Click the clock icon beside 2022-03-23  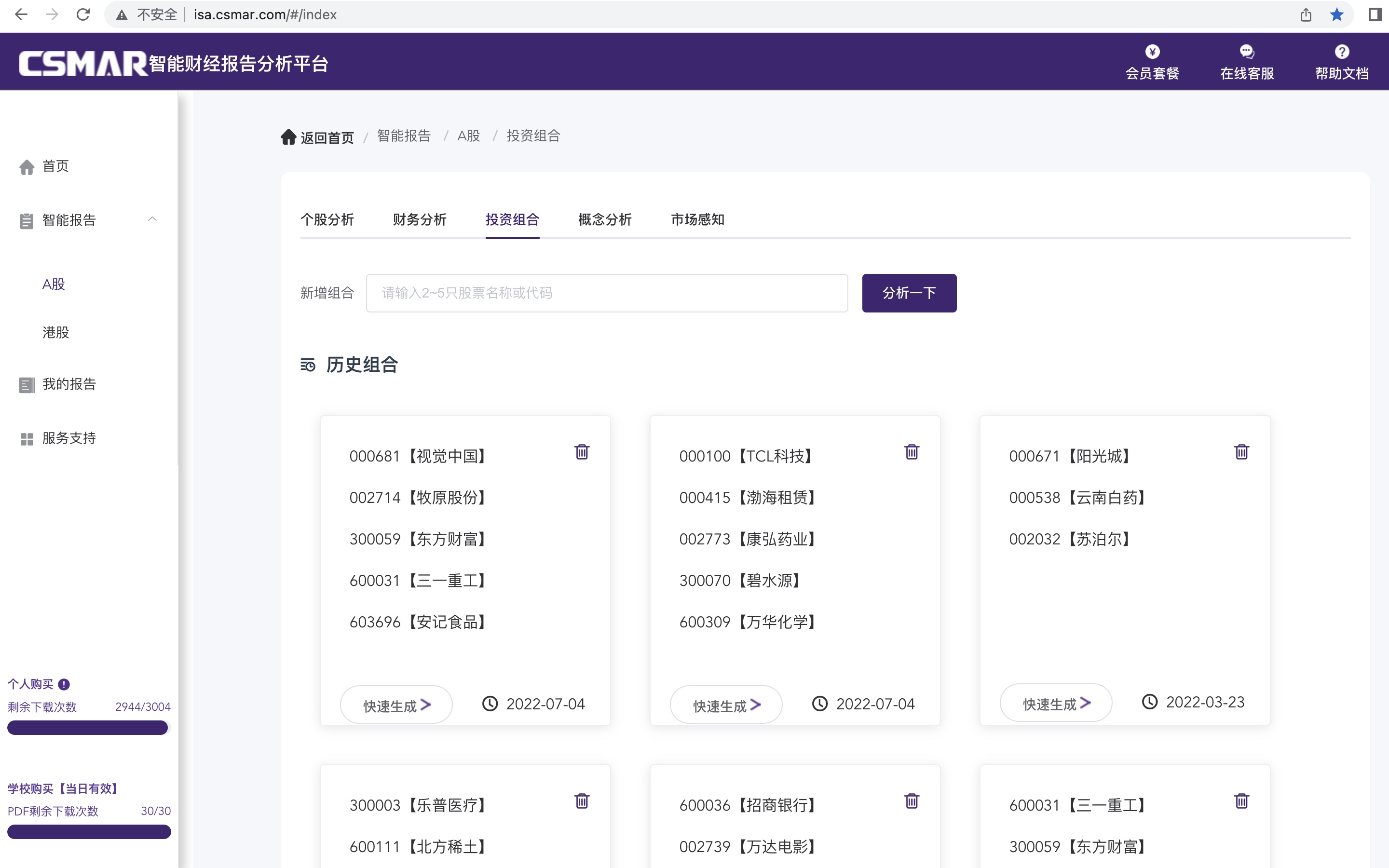[1149, 702]
